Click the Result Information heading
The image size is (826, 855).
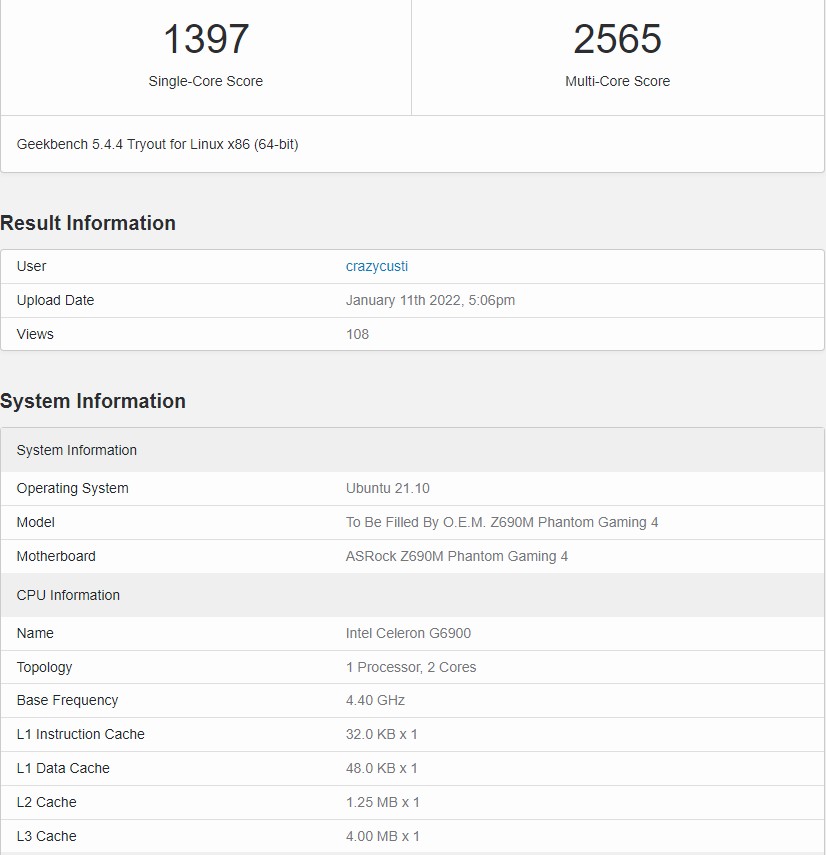pos(88,223)
